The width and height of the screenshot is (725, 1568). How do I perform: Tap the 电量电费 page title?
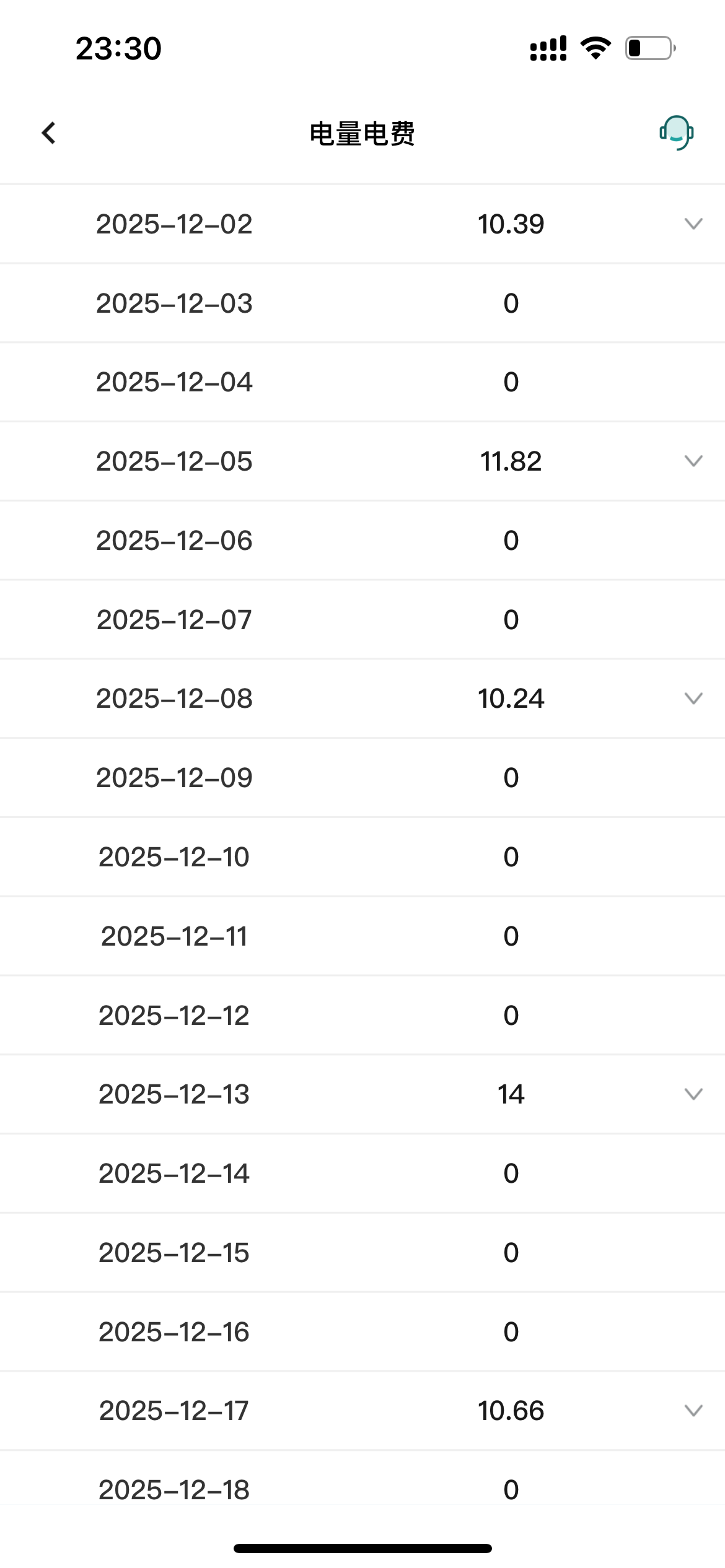[362, 133]
